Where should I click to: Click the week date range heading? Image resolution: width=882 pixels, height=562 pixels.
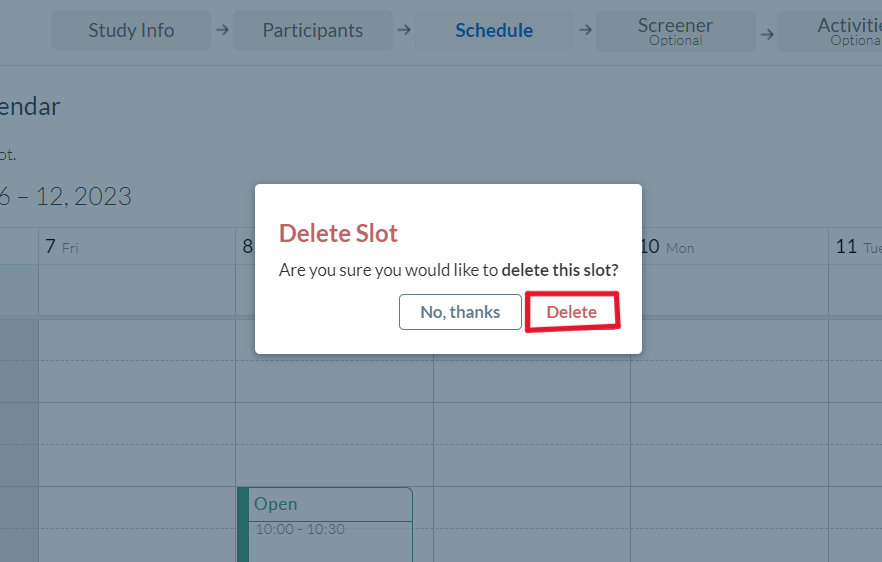(x=66, y=196)
